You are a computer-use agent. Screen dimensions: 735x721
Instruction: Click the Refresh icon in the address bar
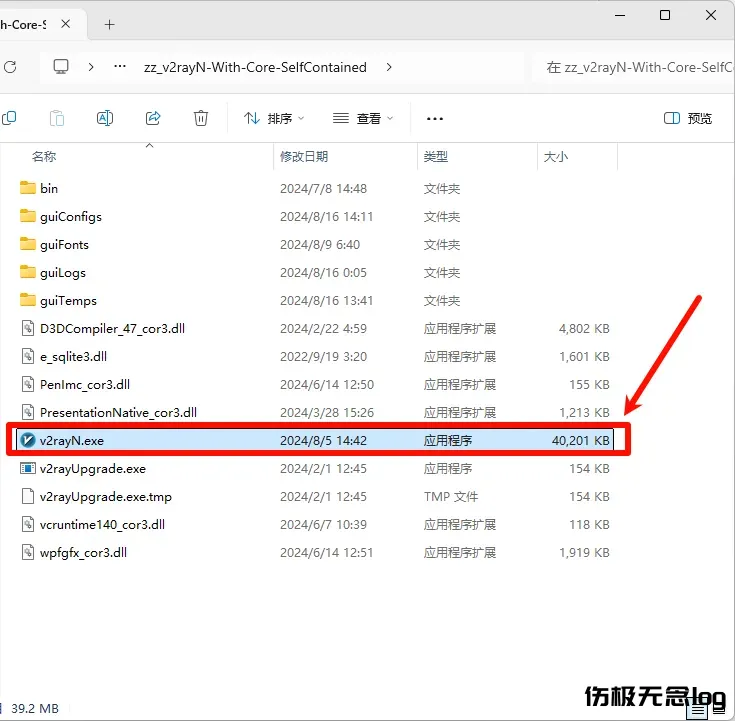10,67
